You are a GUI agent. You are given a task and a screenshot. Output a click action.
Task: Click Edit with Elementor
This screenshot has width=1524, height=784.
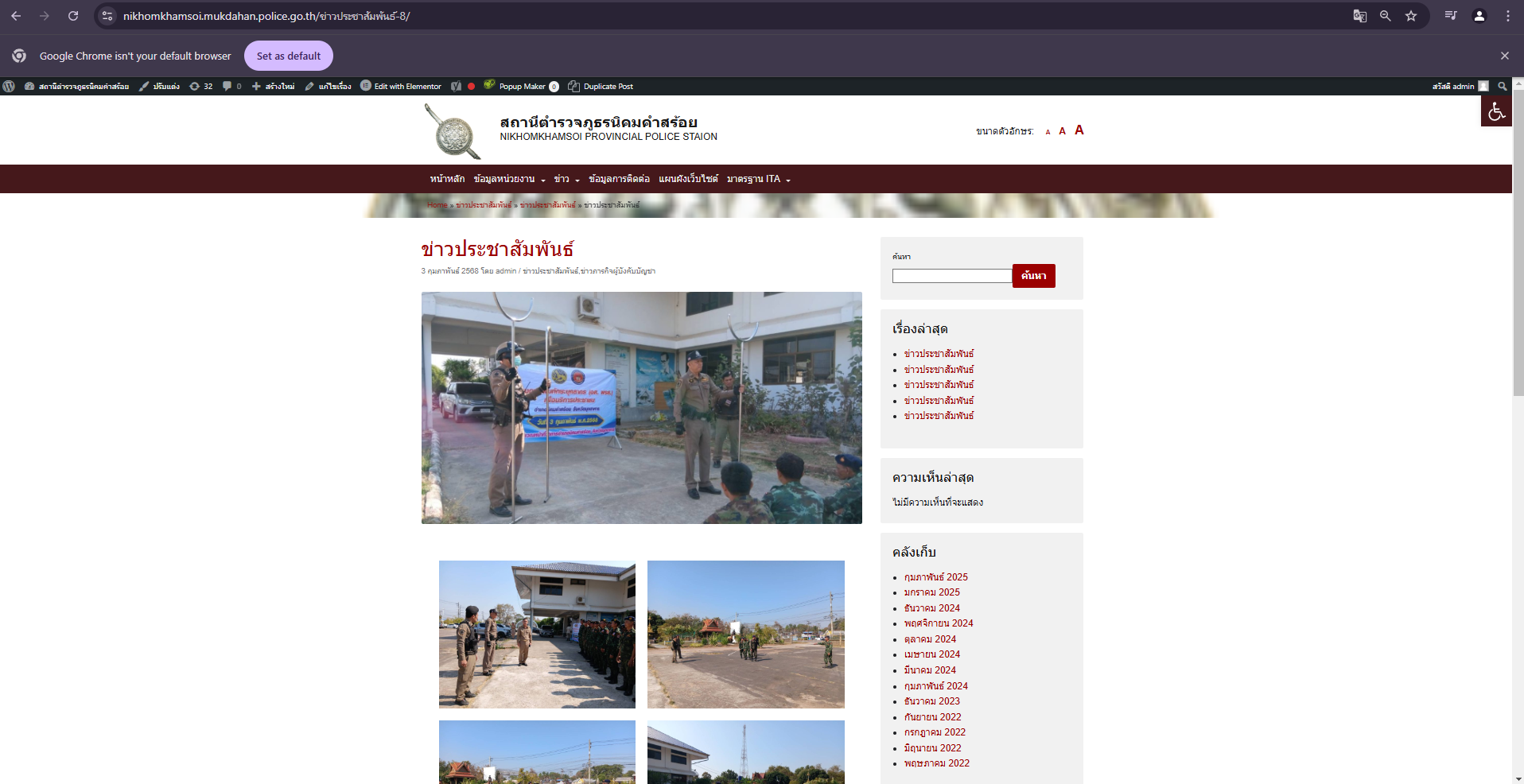coord(401,86)
